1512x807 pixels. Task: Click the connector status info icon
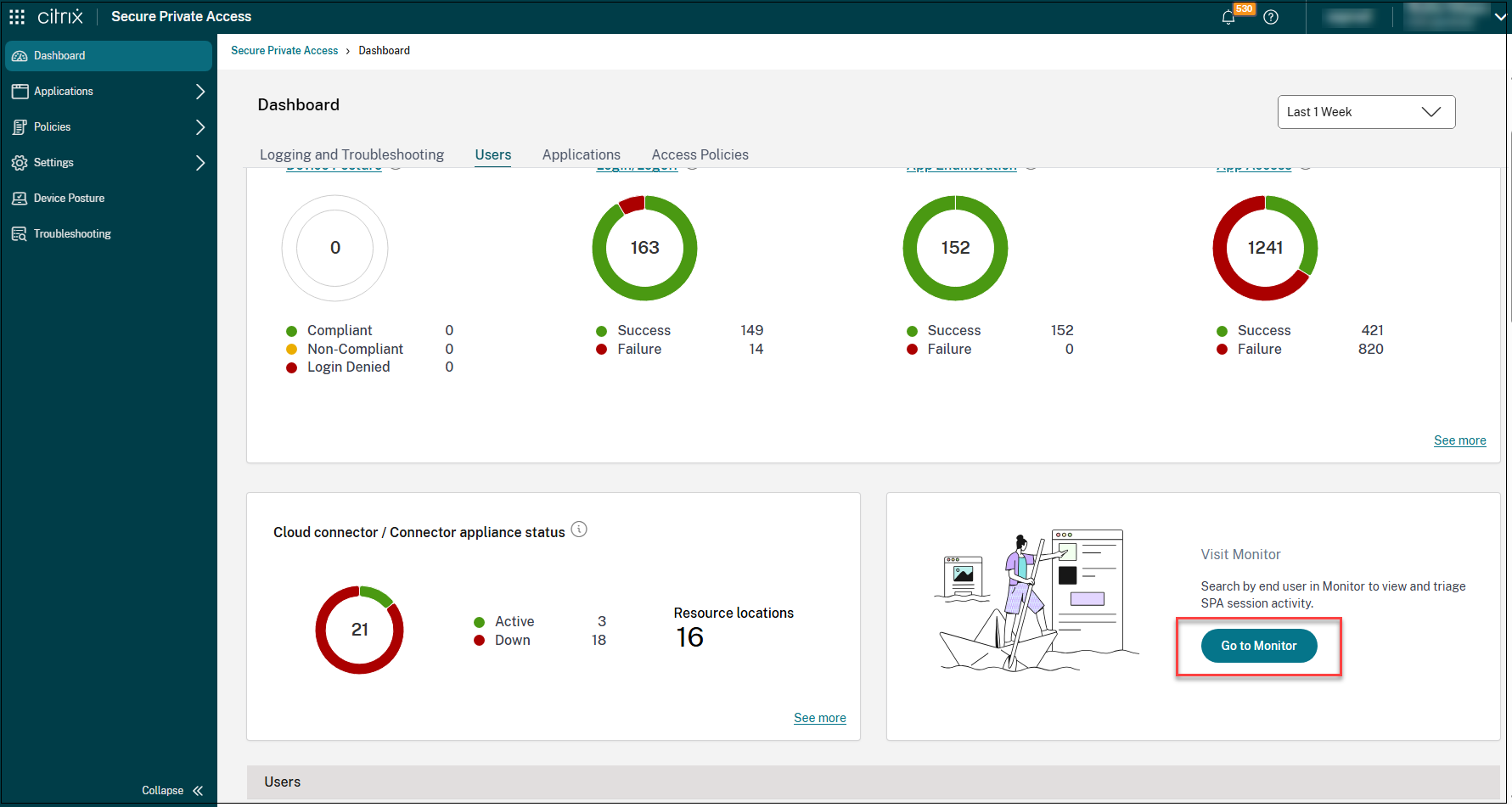coord(579,530)
